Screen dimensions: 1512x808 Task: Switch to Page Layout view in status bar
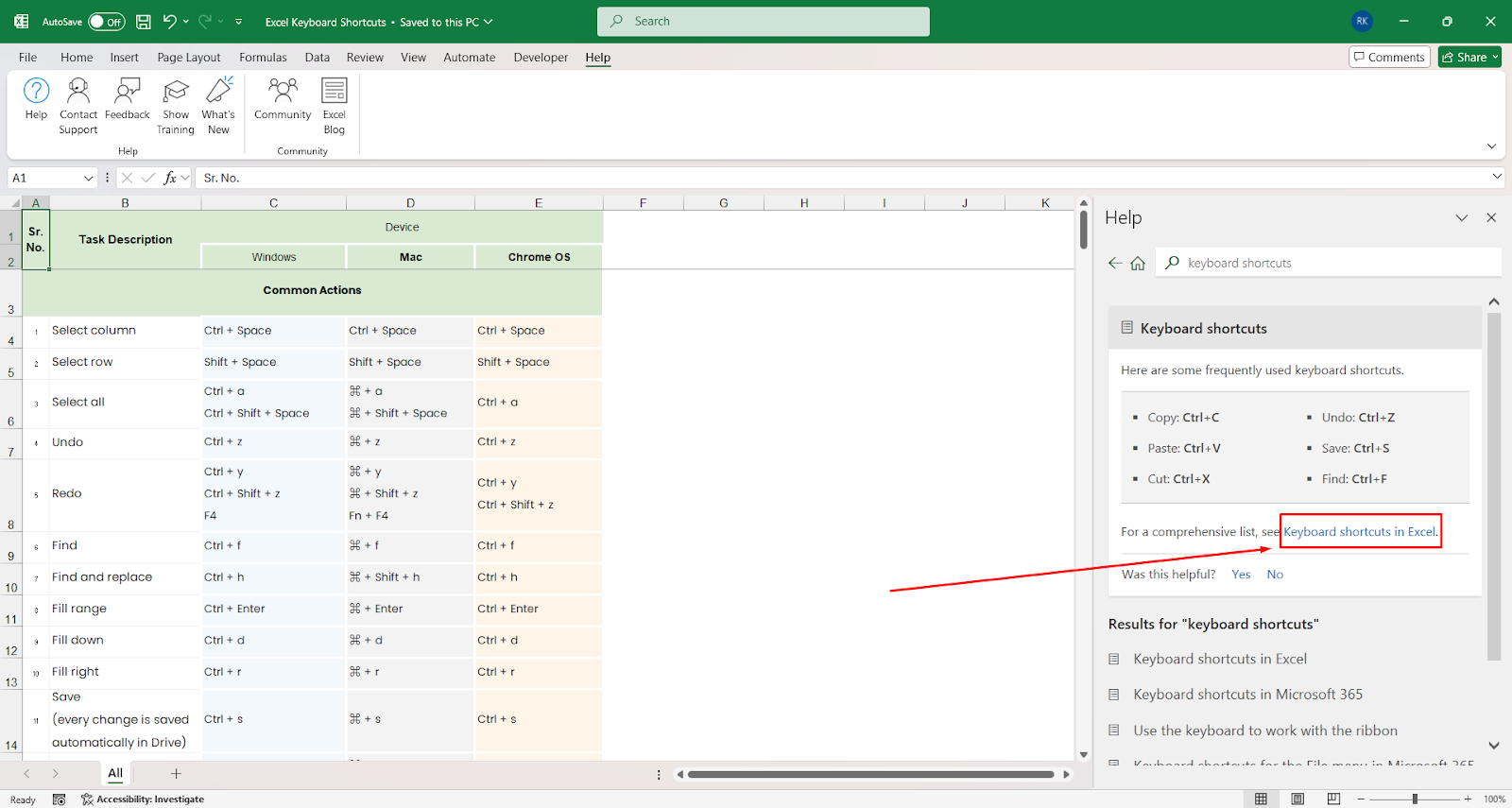click(1297, 799)
